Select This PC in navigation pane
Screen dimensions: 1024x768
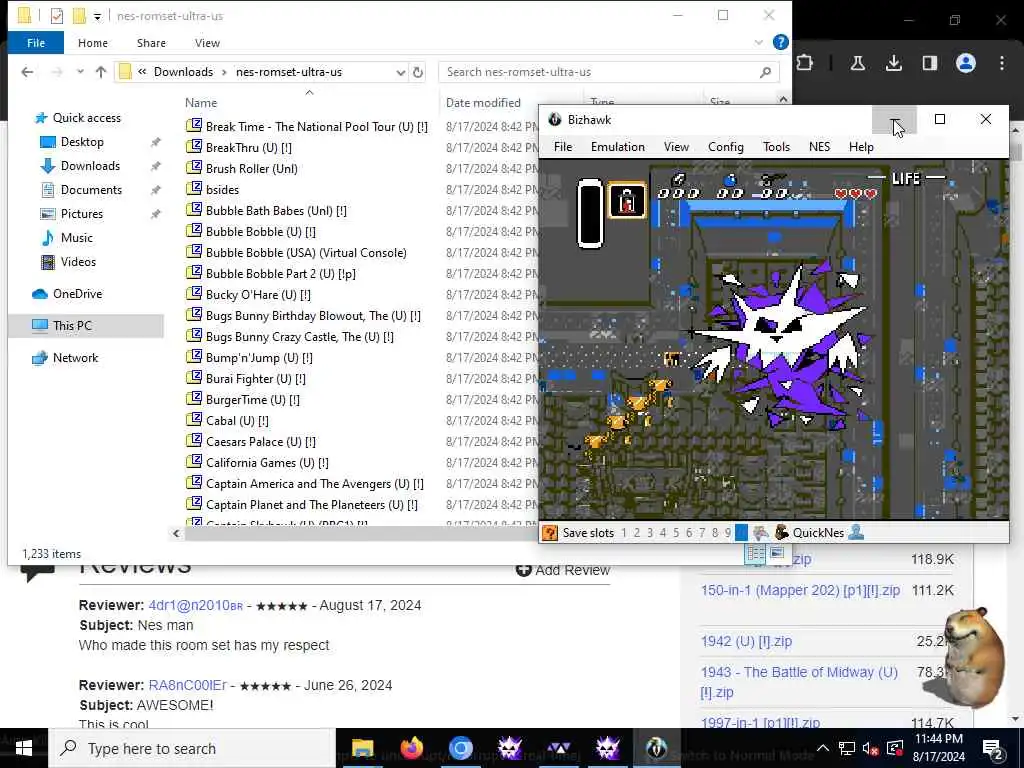point(72,325)
